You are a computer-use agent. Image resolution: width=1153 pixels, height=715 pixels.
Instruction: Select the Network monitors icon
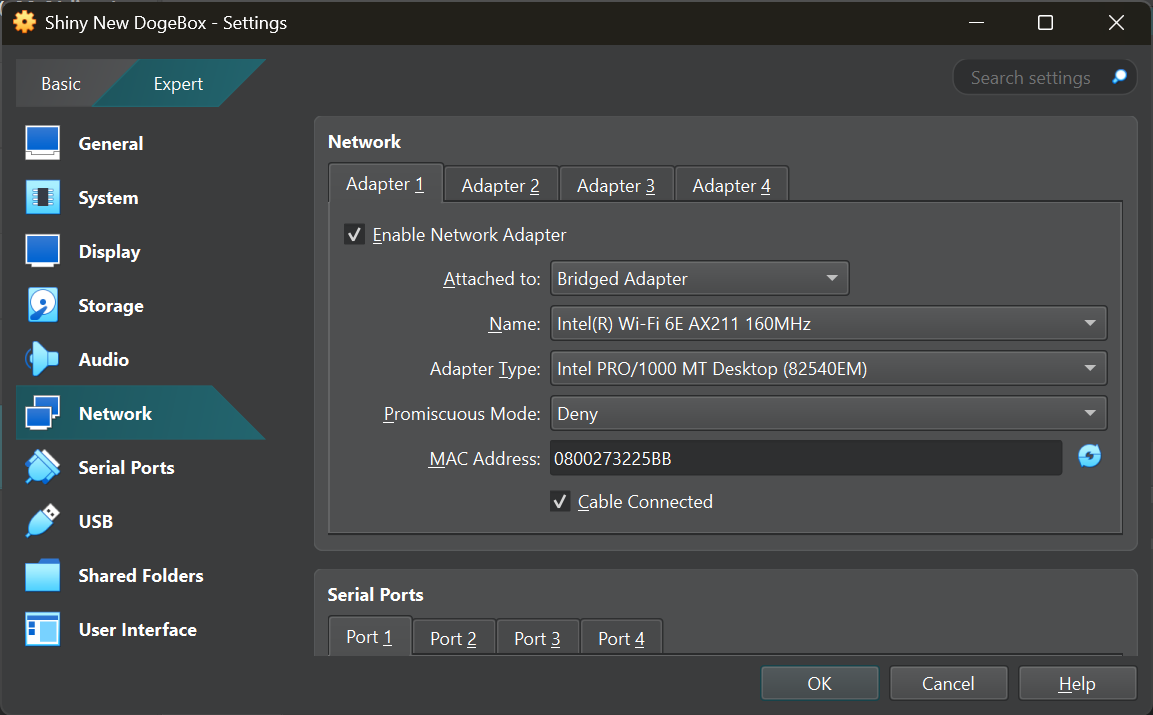(x=43, y=413)
